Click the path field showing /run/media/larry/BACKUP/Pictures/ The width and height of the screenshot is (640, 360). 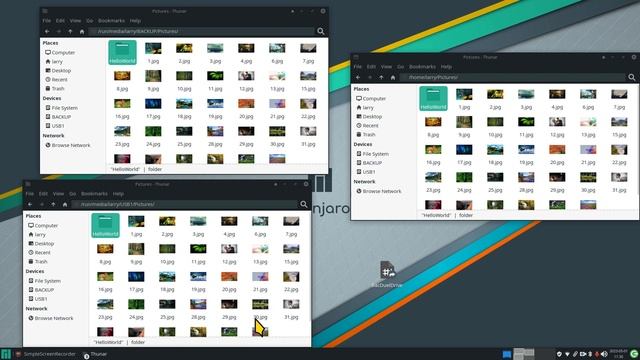pyautogui.click(x=202, y=31)
